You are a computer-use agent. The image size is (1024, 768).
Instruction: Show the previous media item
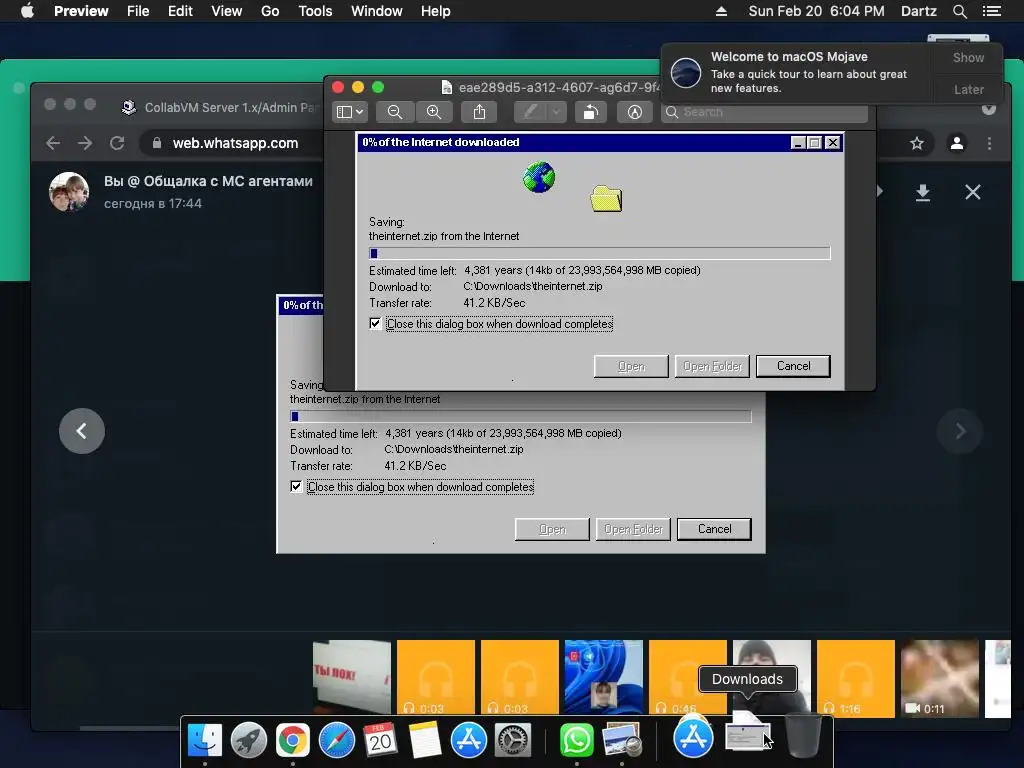tap(82, 431)
